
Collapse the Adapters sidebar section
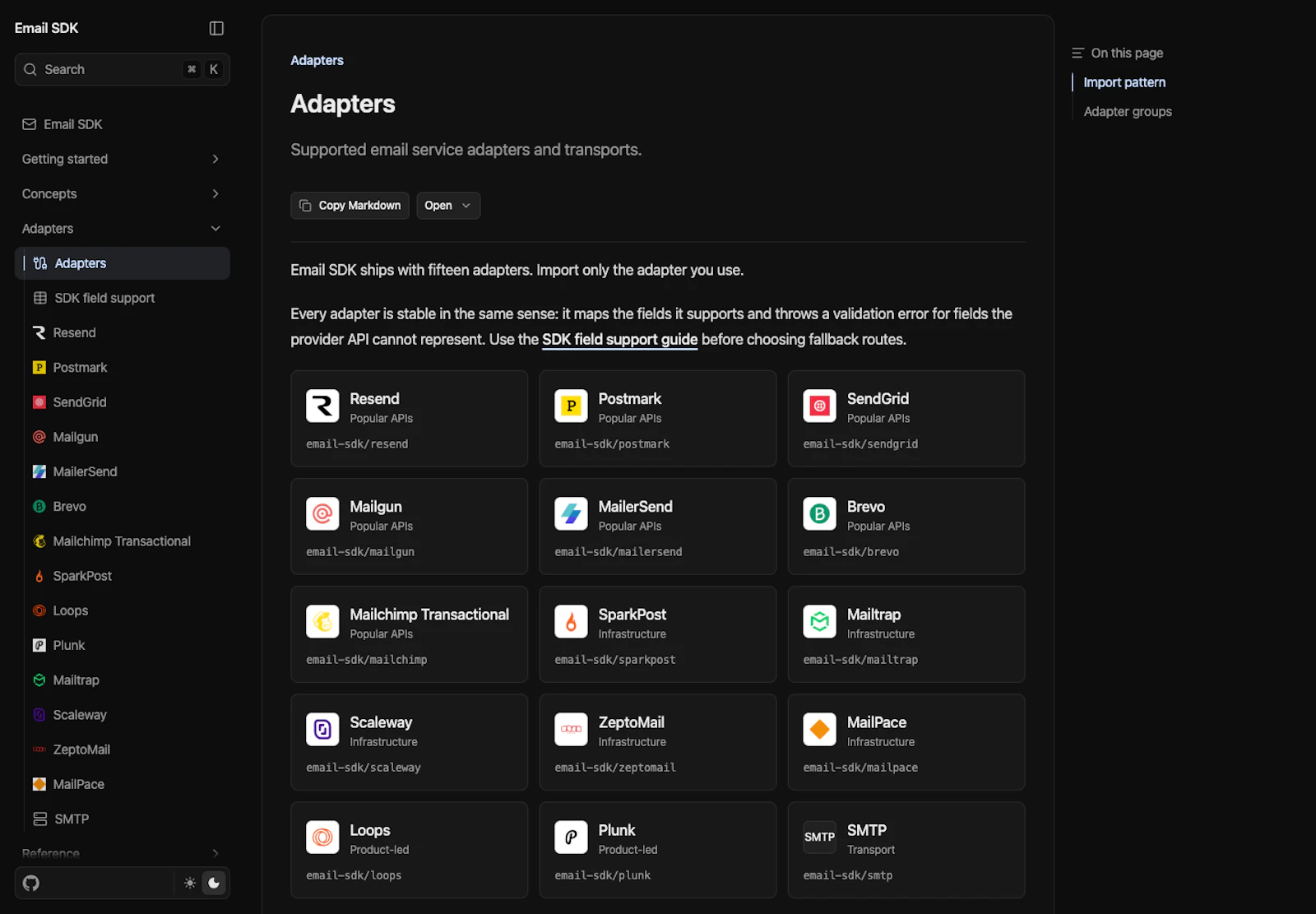point(122,229)
